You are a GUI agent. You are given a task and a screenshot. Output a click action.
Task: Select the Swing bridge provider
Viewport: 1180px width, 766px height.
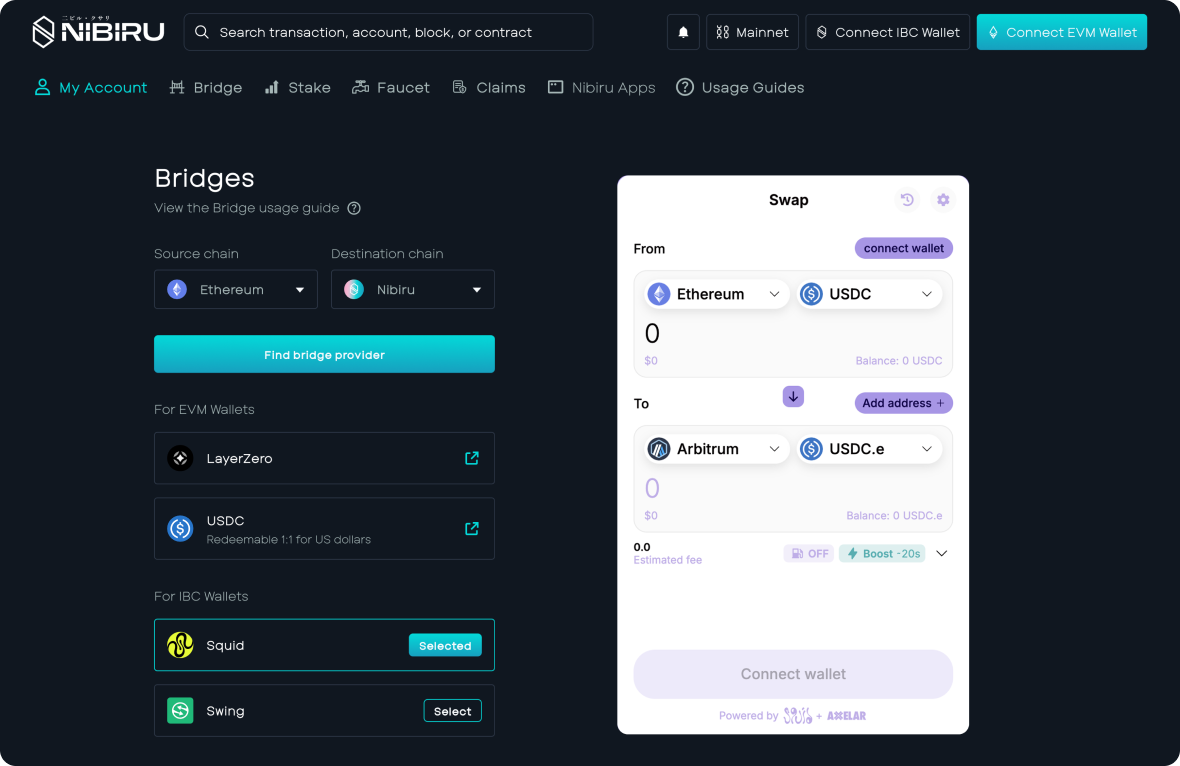pyautogui.click(x=452, y=711)
